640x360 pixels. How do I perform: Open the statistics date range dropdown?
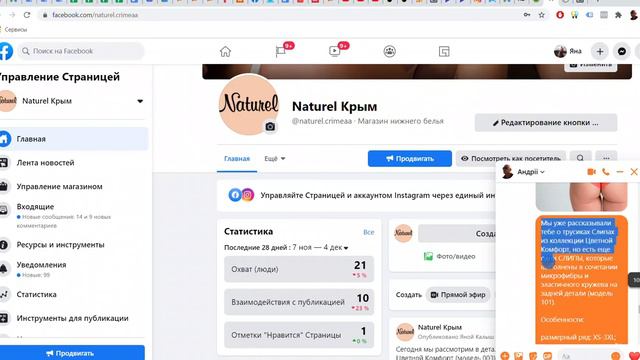346,248
